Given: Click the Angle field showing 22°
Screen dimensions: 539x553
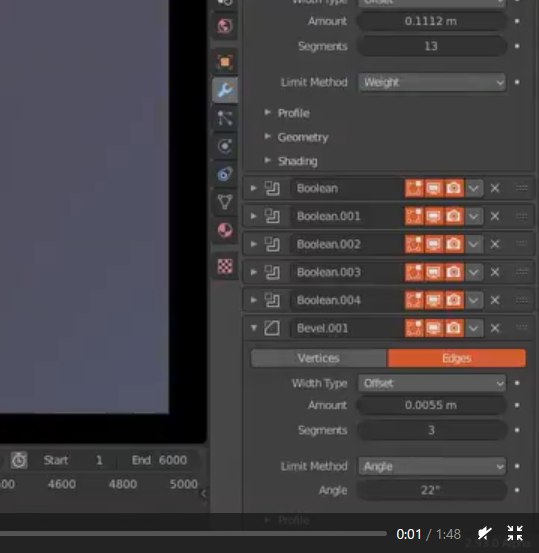Looking at the screenshot, I should click(x=432, y=490).
